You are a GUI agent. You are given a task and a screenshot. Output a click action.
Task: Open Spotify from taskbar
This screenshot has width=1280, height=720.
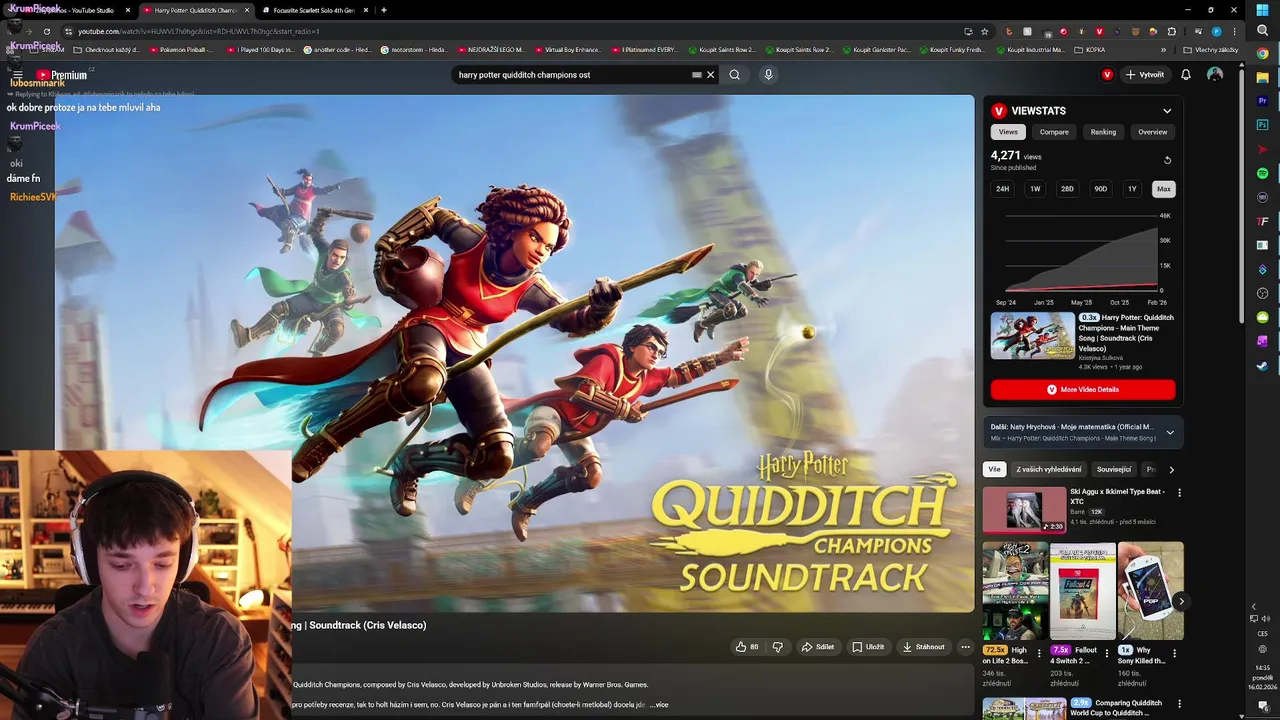[1262, 173]
